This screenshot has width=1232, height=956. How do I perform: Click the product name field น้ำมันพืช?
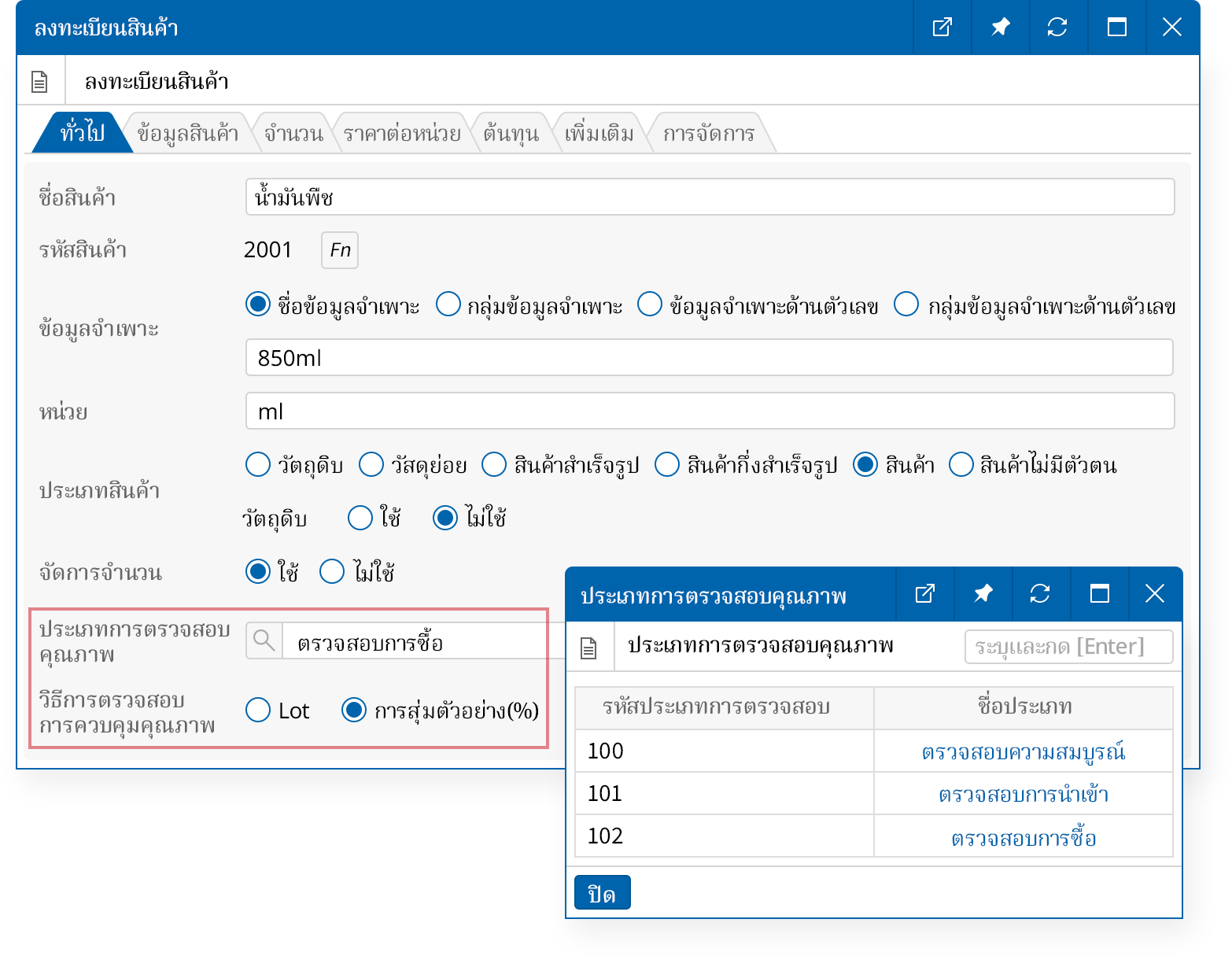point(709,197)
